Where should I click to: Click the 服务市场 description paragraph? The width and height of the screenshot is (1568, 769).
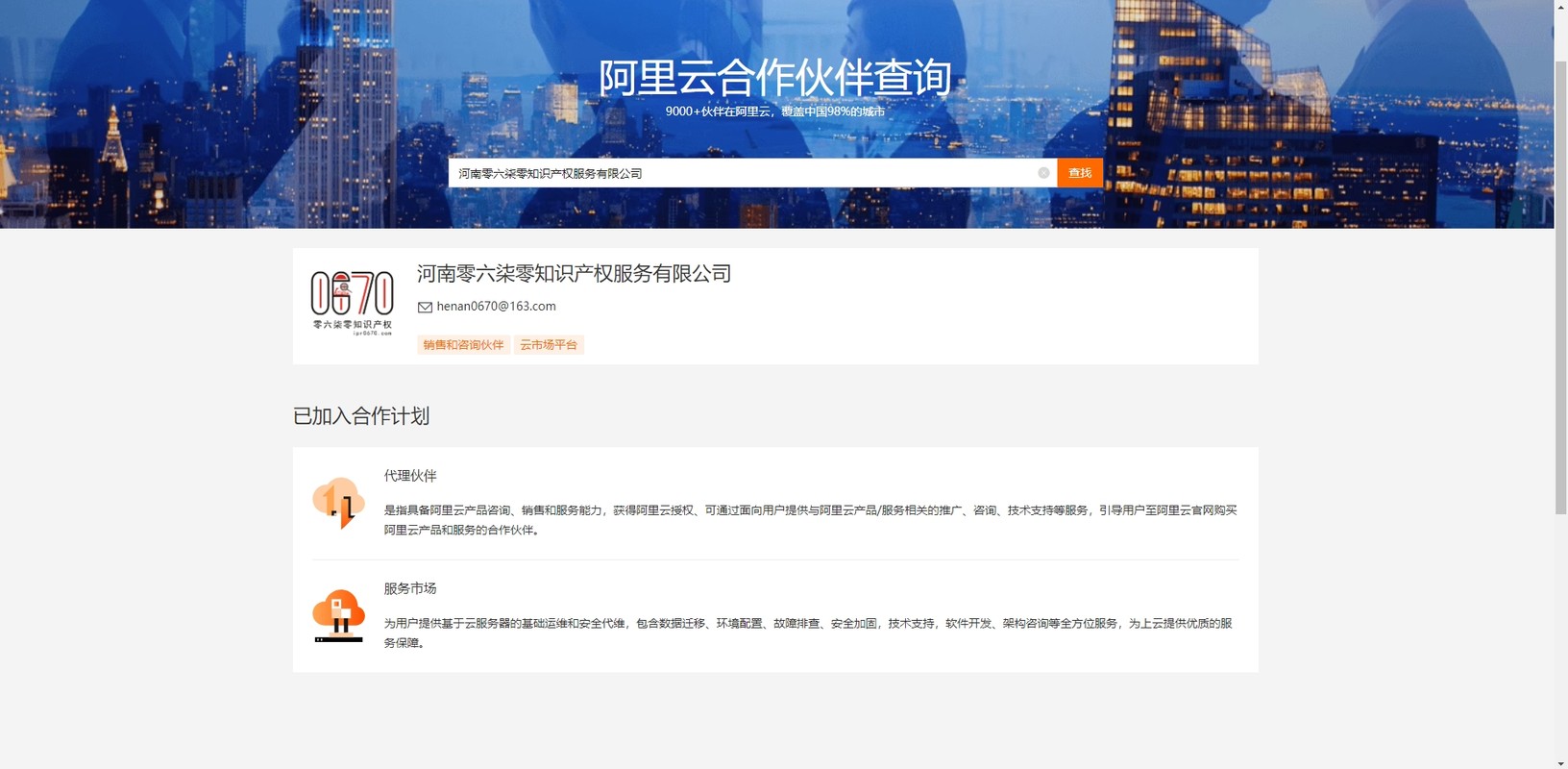click(808, 633)
